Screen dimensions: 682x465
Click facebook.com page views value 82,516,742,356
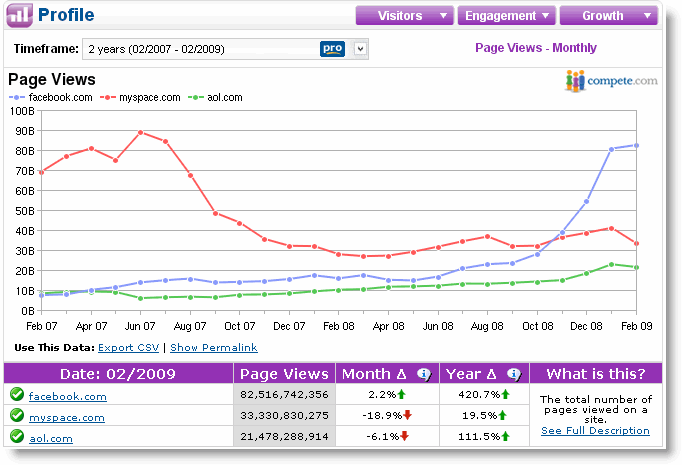(x=284, y=395)
